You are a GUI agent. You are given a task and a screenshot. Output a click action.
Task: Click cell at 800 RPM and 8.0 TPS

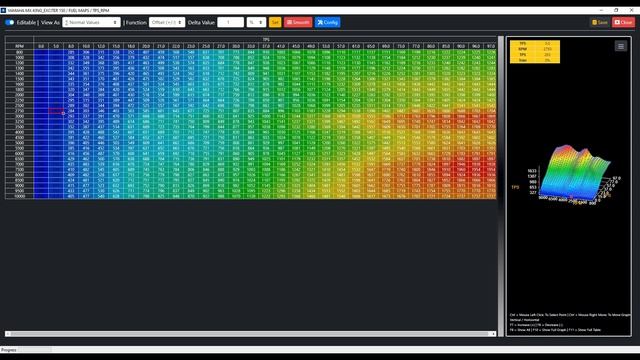point(71,52)
